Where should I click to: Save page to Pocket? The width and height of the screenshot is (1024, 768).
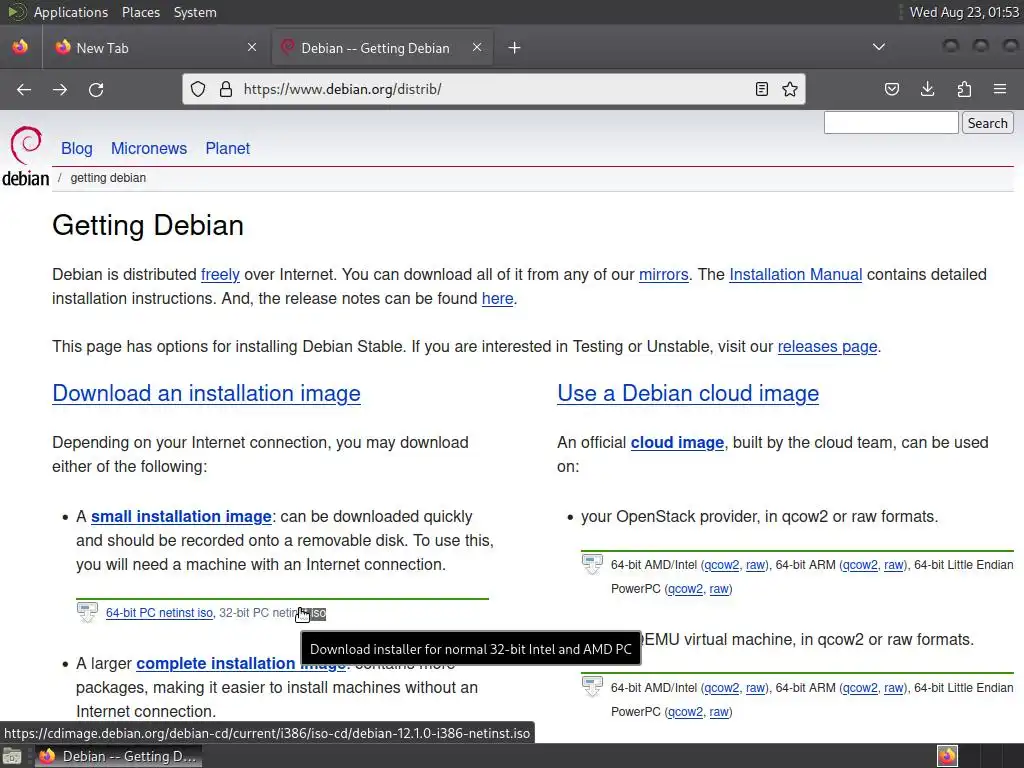891,89
